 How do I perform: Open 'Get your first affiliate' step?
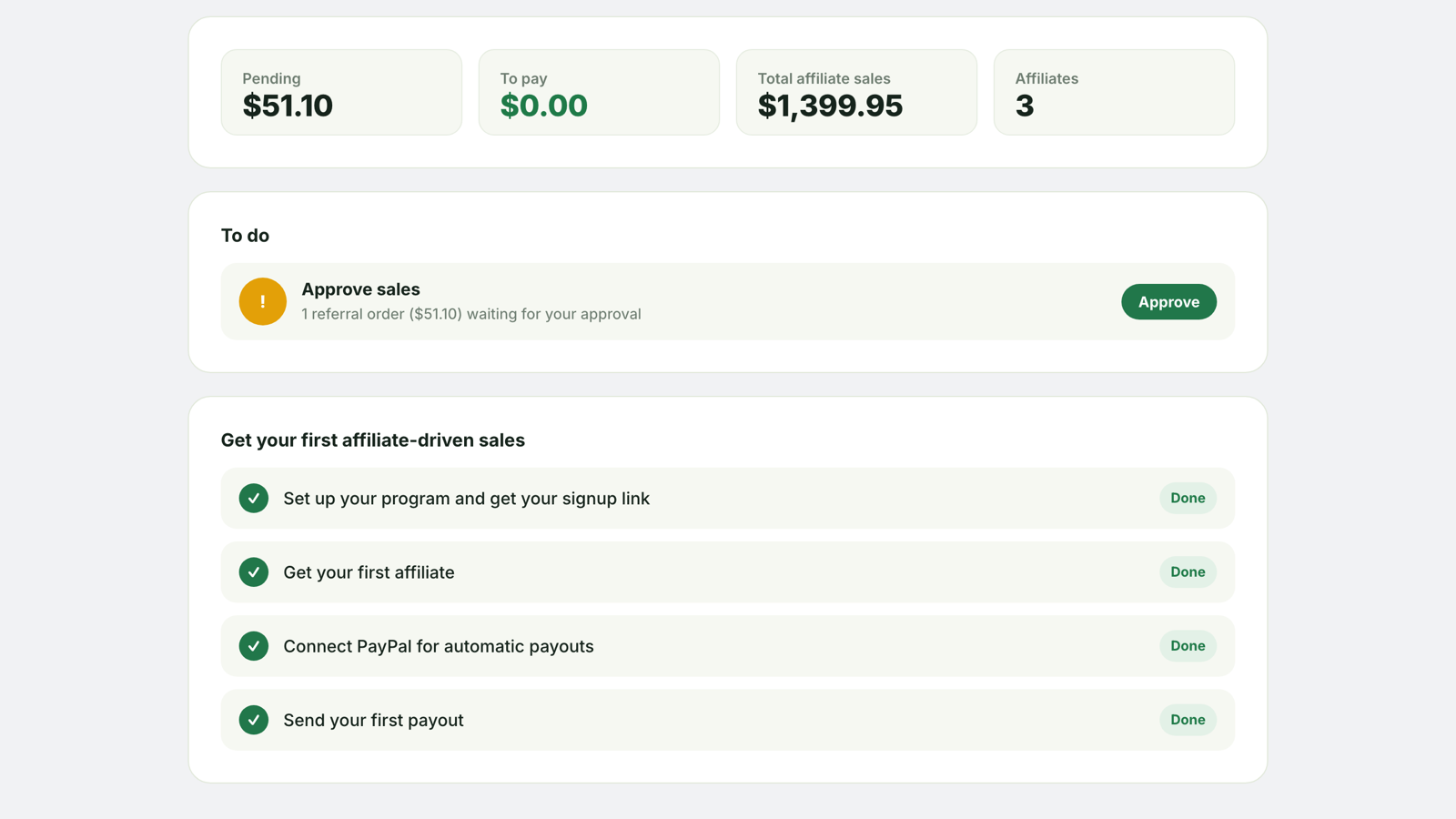727,571
